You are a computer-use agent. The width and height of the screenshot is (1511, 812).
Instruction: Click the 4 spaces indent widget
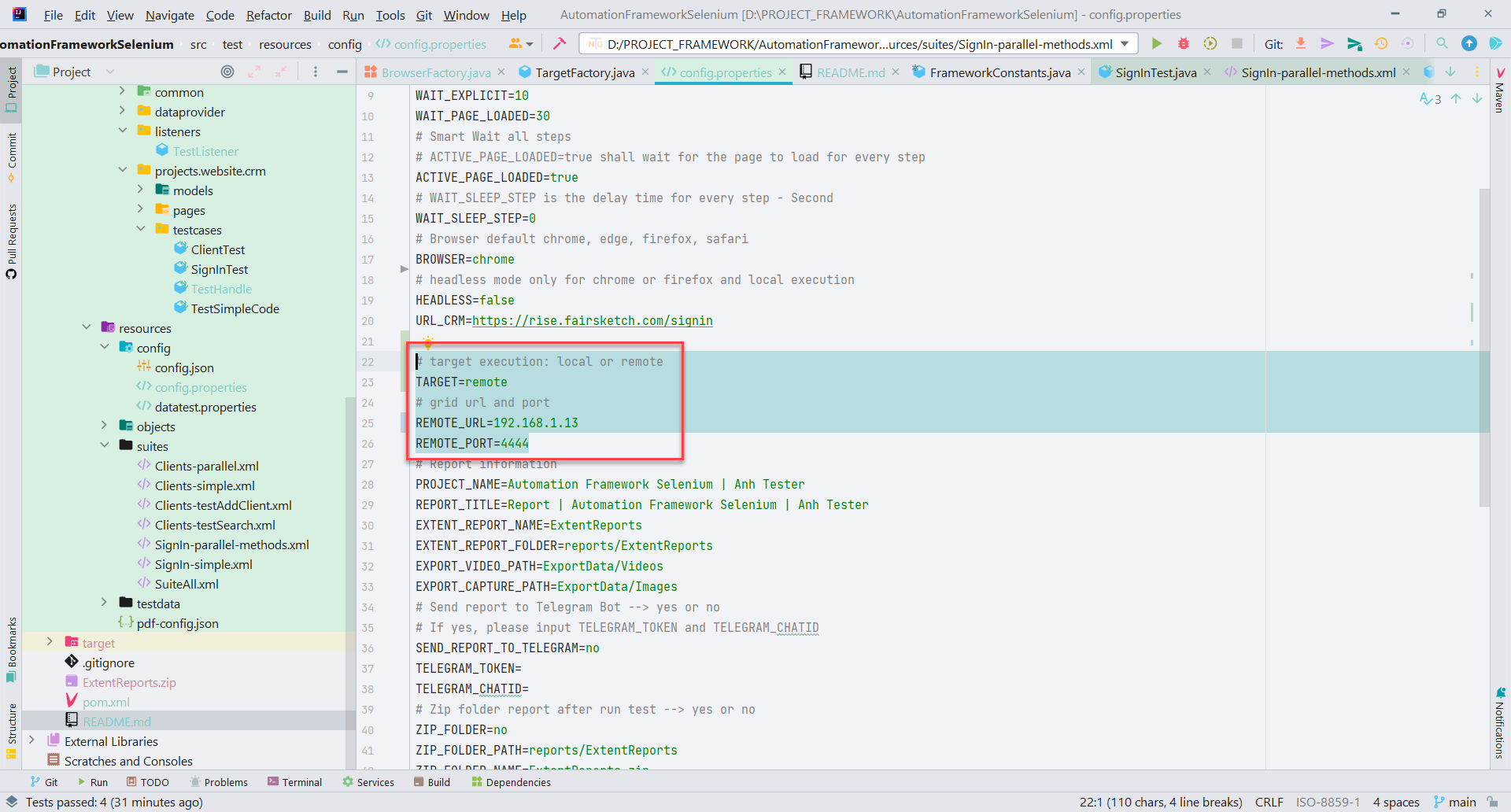click(1396, 802)
